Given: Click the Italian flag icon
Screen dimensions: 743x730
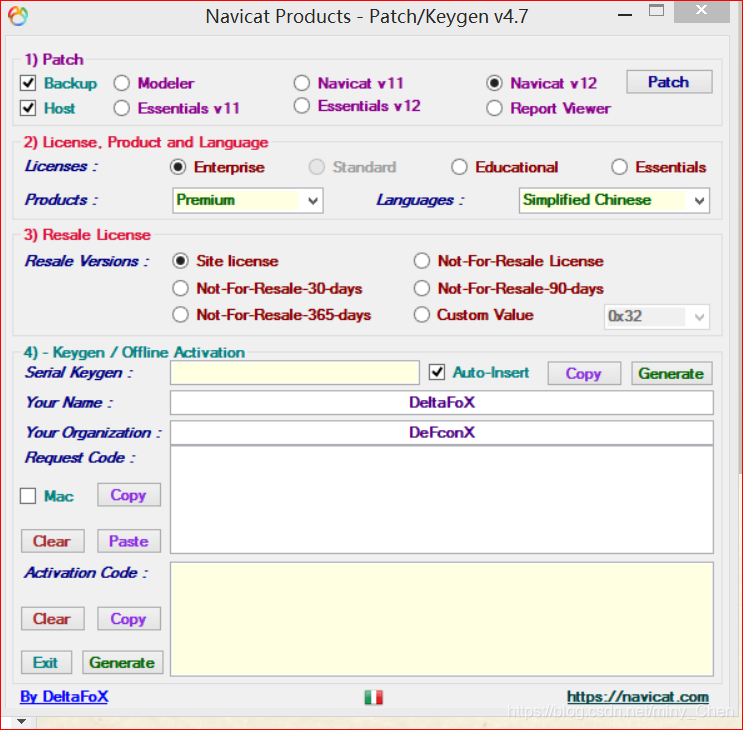Looking at the screenshot, I should [373, 697].
